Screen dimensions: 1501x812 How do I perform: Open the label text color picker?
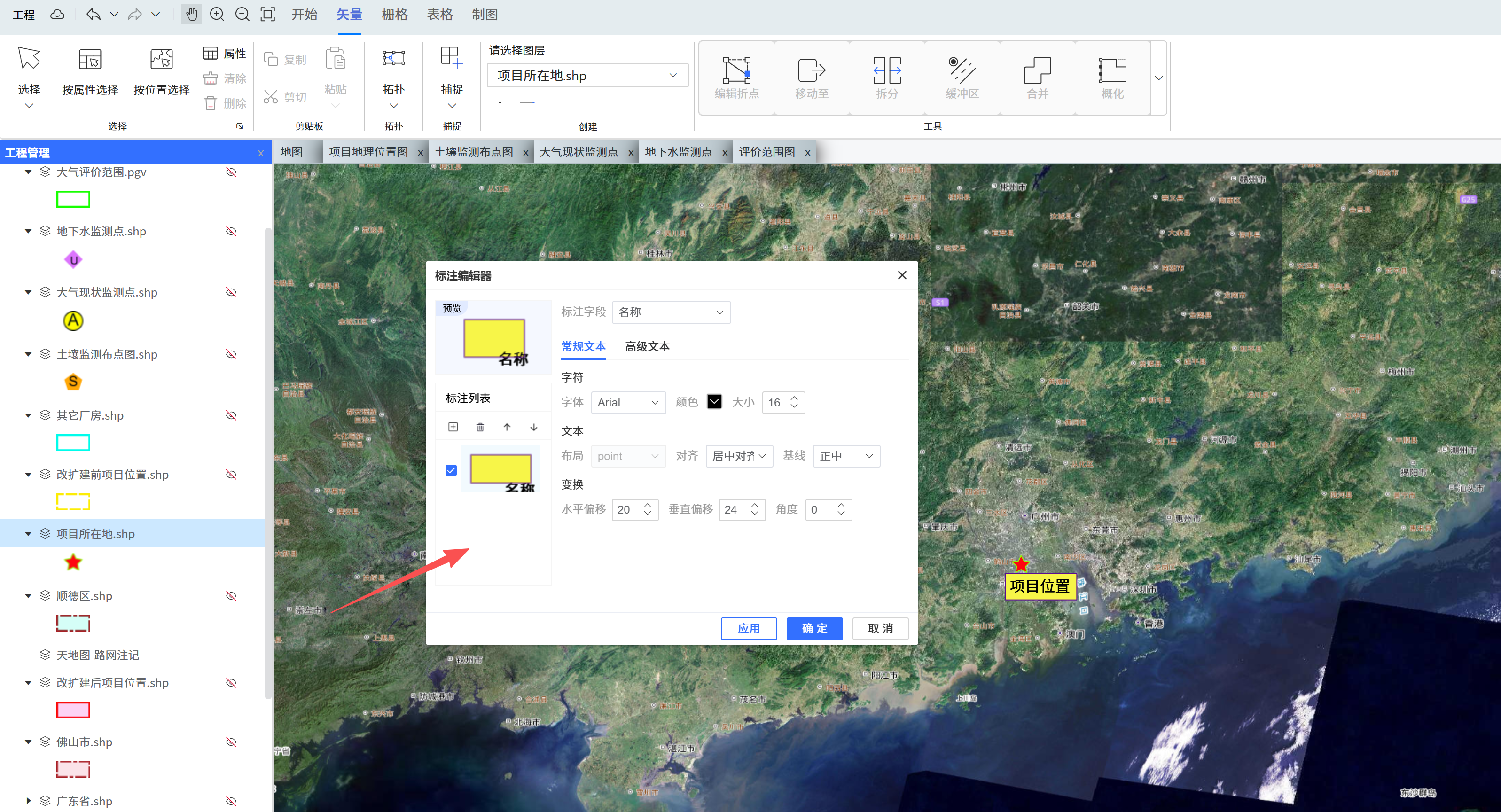(714, 402)
